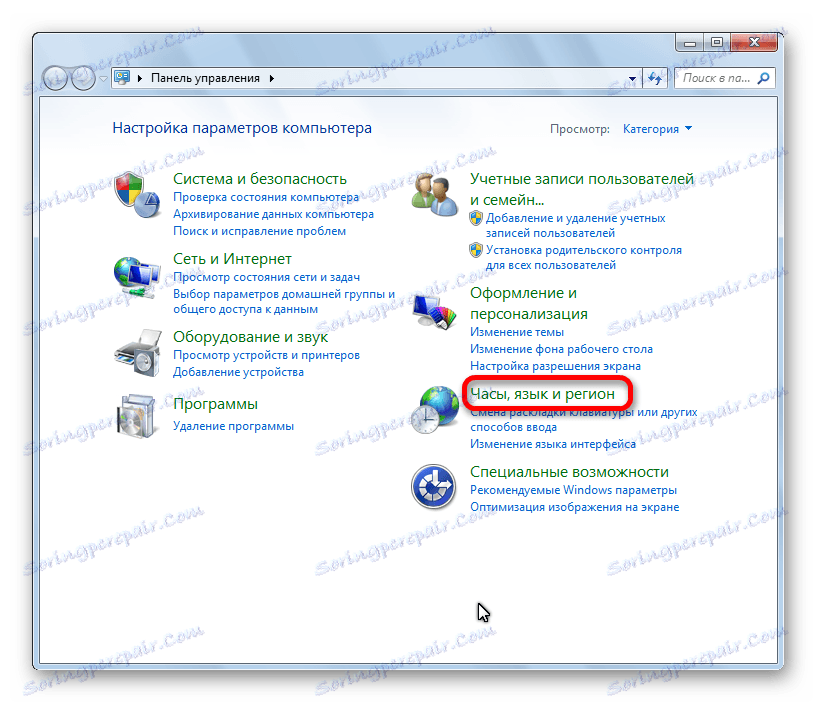Go forward with the Forward arrow button

pos(83,79)
